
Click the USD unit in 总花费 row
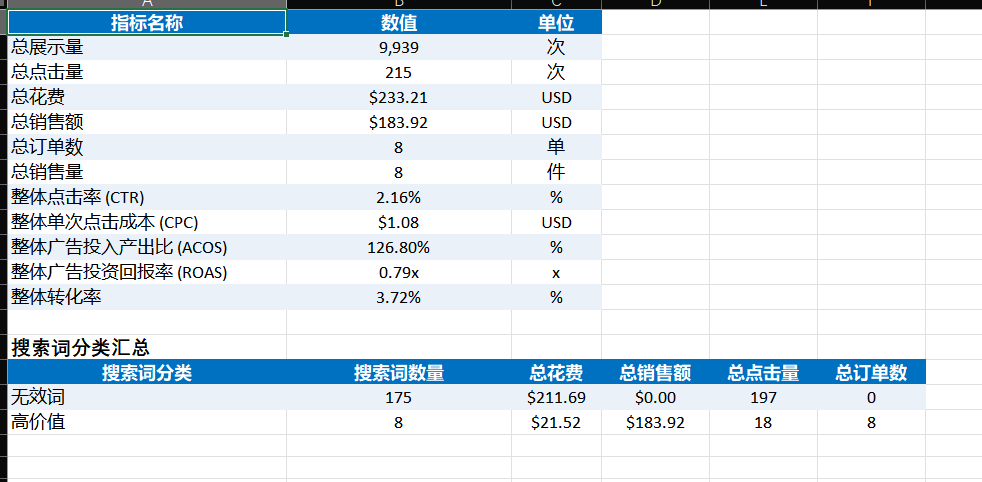(x=556, y=98)
